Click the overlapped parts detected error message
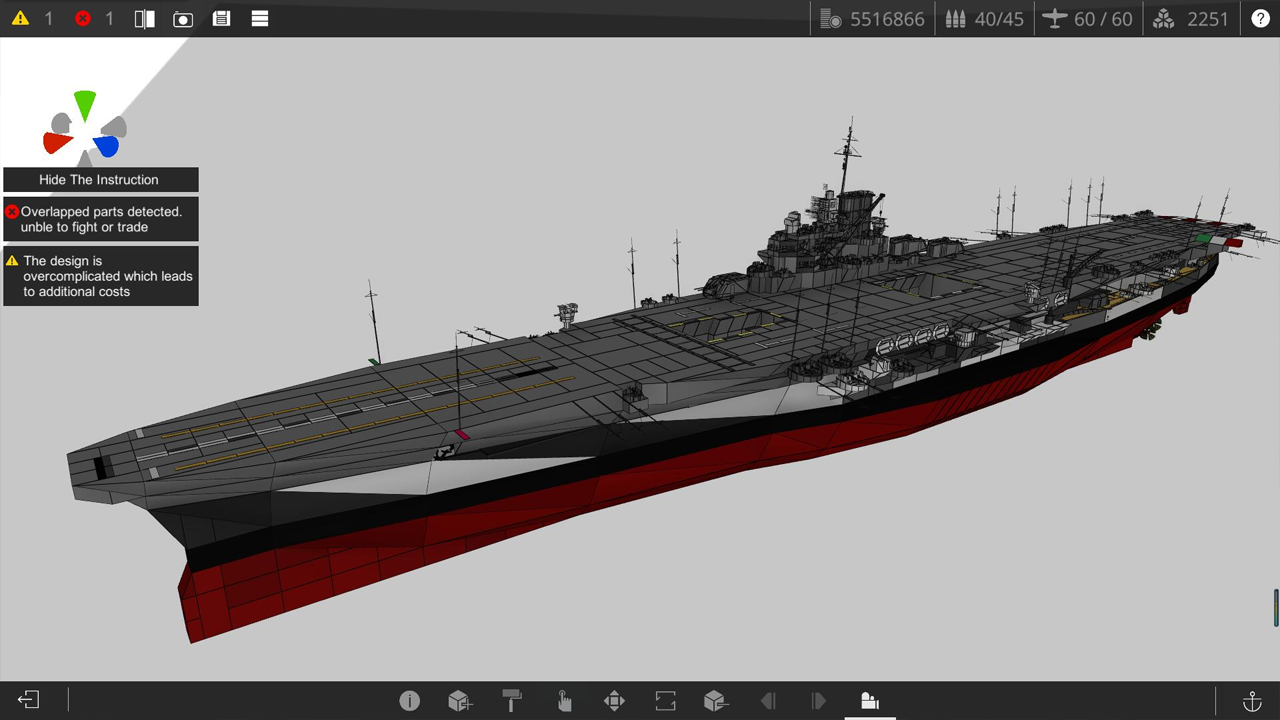 (x=100, y=219)
